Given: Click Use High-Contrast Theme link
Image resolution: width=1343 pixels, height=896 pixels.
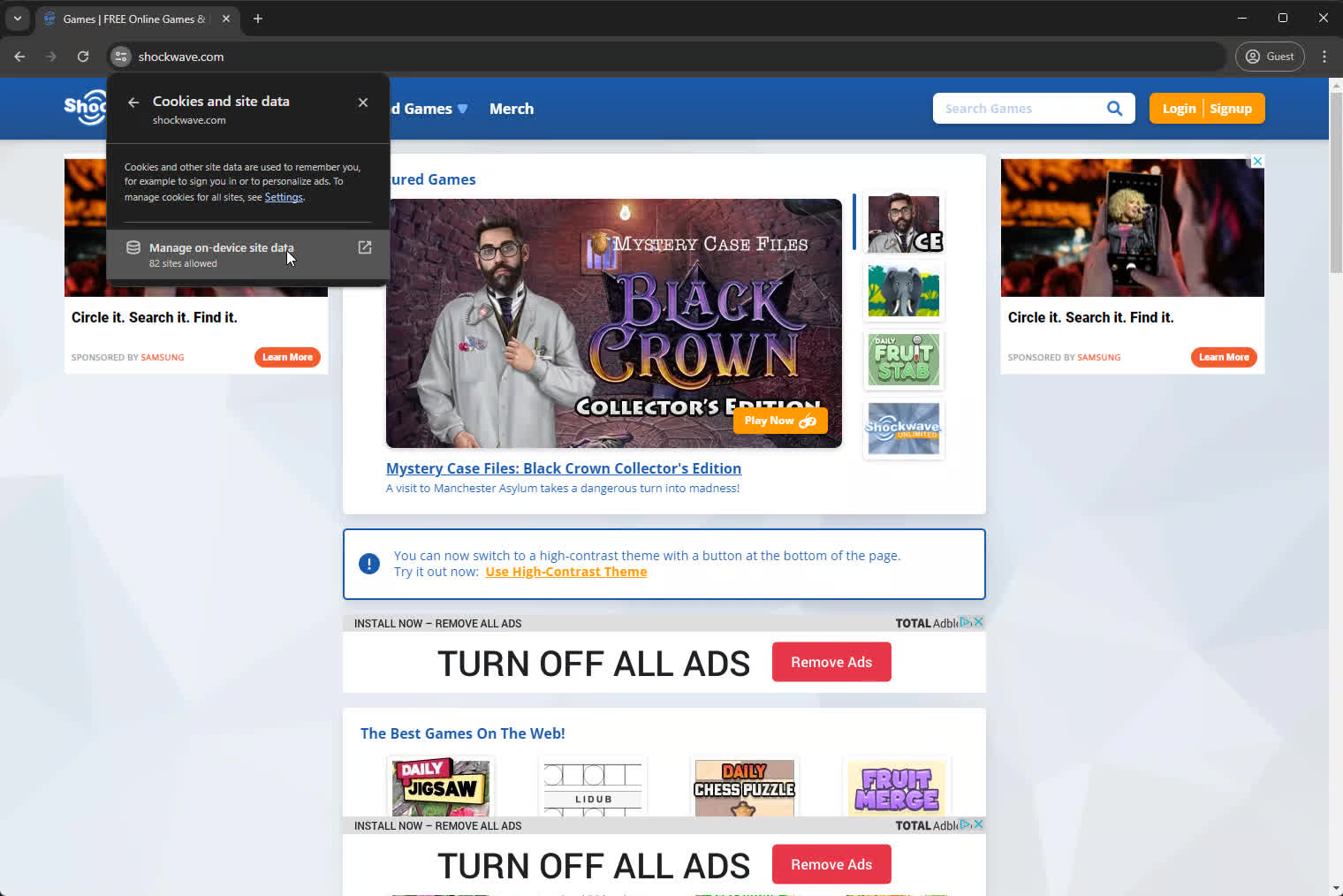Looking at the screenshot, I should 565,572.
